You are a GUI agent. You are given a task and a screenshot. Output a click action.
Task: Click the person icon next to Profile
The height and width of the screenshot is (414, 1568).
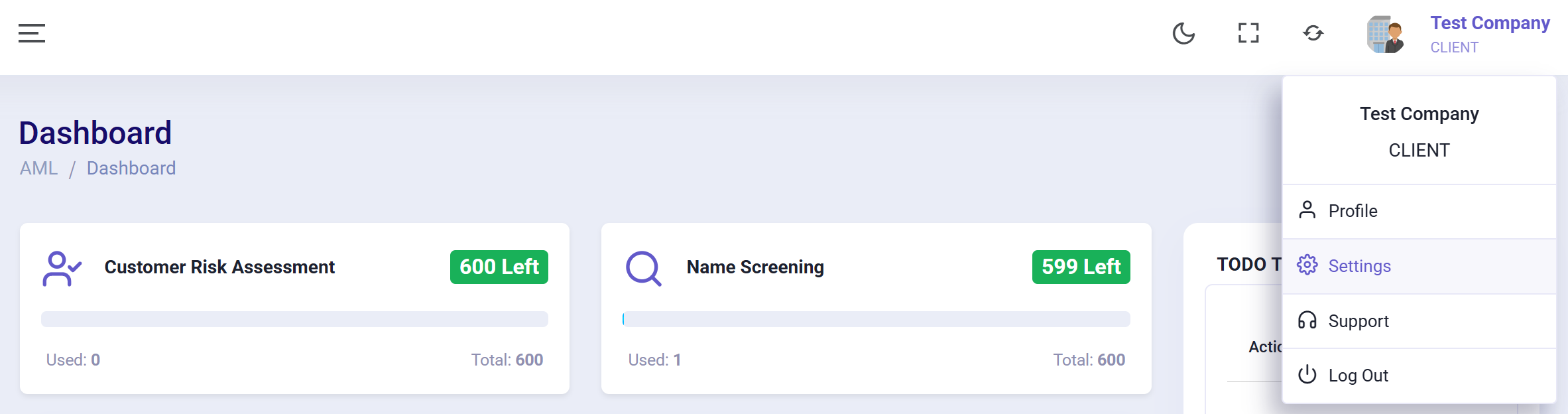[1307, 210]
